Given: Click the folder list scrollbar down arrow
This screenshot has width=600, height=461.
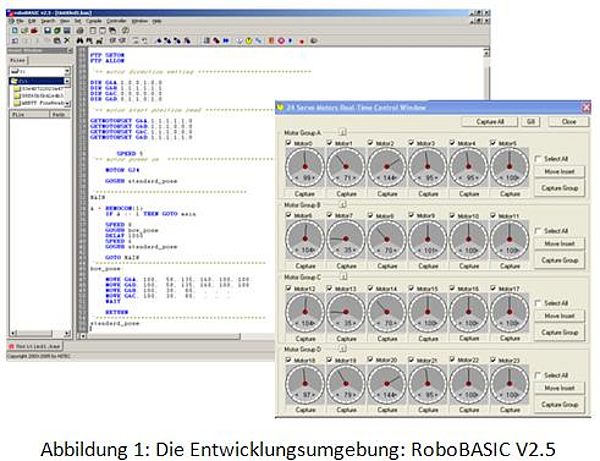Looking at the screenshot, I should click(x=67, y=103).
